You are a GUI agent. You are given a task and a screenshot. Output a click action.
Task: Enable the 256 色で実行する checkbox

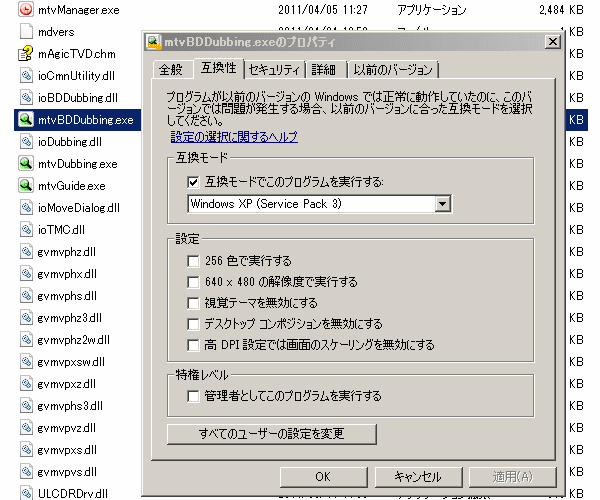click(x=193, y=261)
